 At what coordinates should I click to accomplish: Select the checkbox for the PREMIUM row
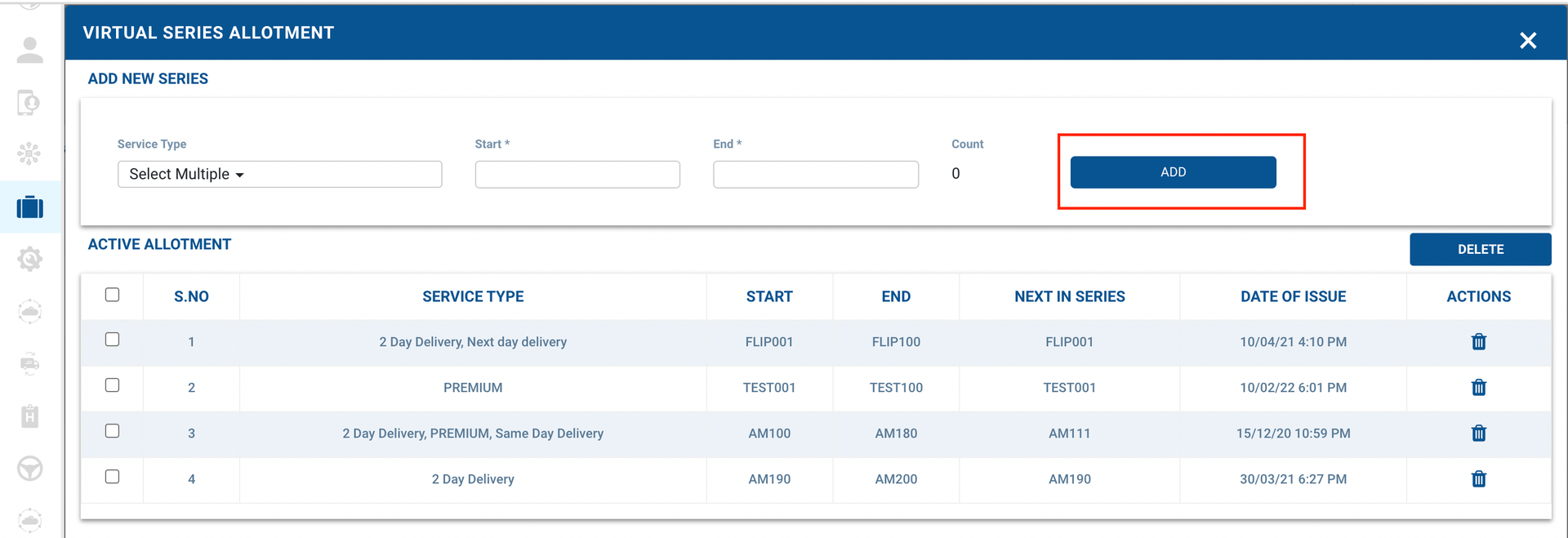pos(113,385)
